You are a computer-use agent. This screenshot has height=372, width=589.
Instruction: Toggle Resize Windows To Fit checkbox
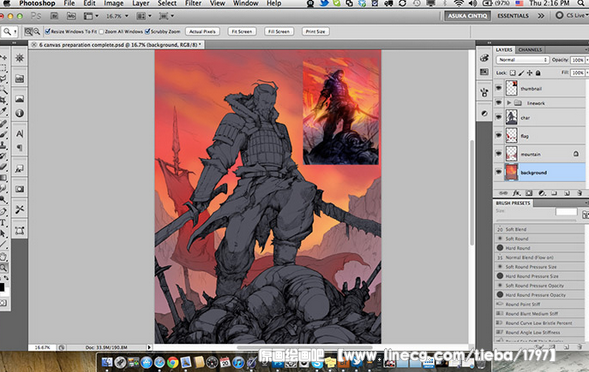click(x=48, y=32)
